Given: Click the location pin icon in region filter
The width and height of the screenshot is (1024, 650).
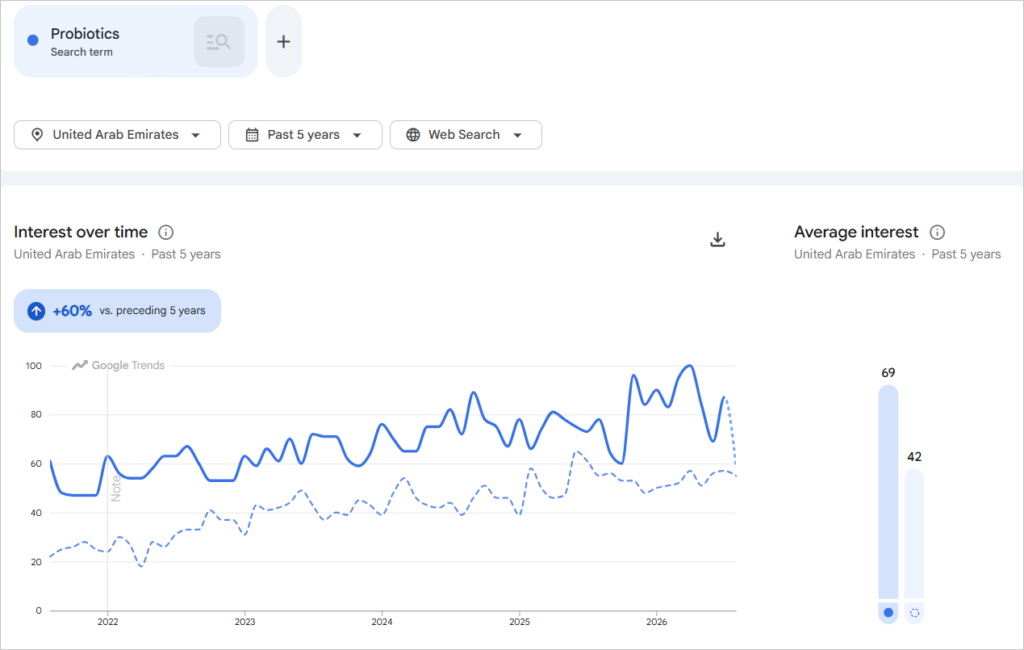Looking at the screenshot, I should (37, 135).
